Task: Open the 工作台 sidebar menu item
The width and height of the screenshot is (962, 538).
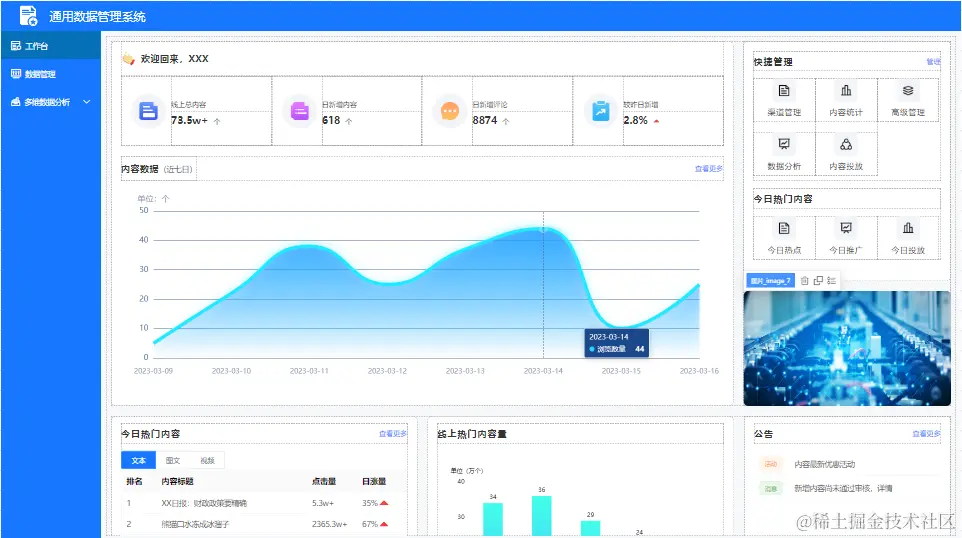Action: pyautogui.click(x=50, y=46)
